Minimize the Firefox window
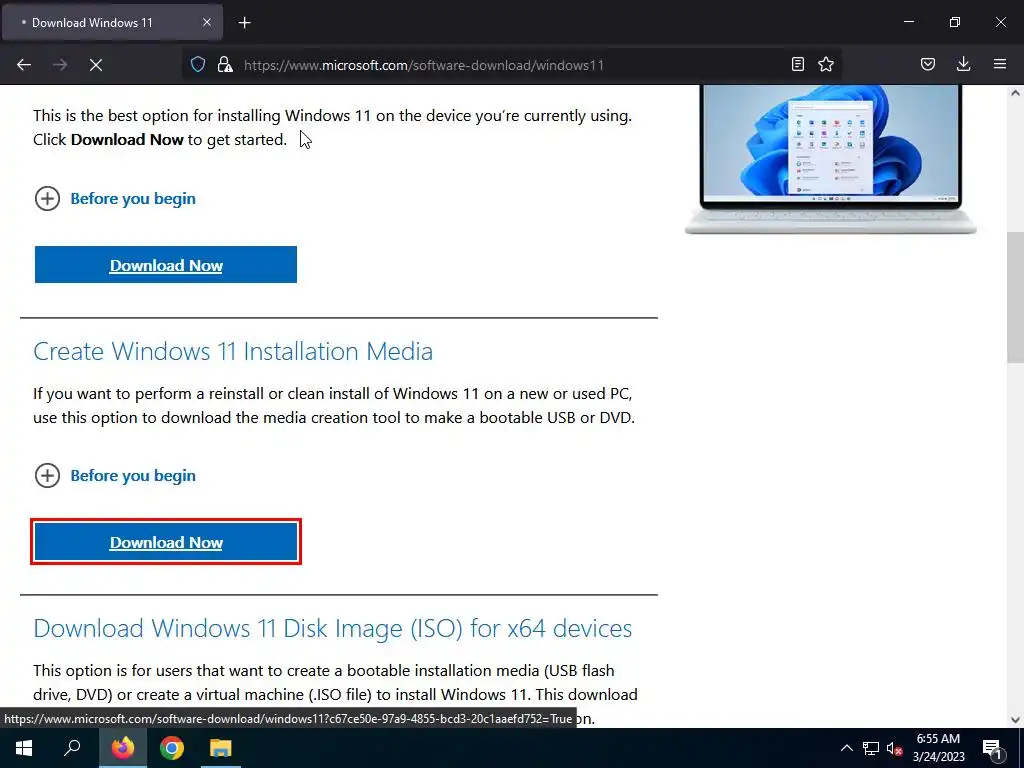This screenshot has height=768, width=1024. pyautogui.click(x=908, y=22)
